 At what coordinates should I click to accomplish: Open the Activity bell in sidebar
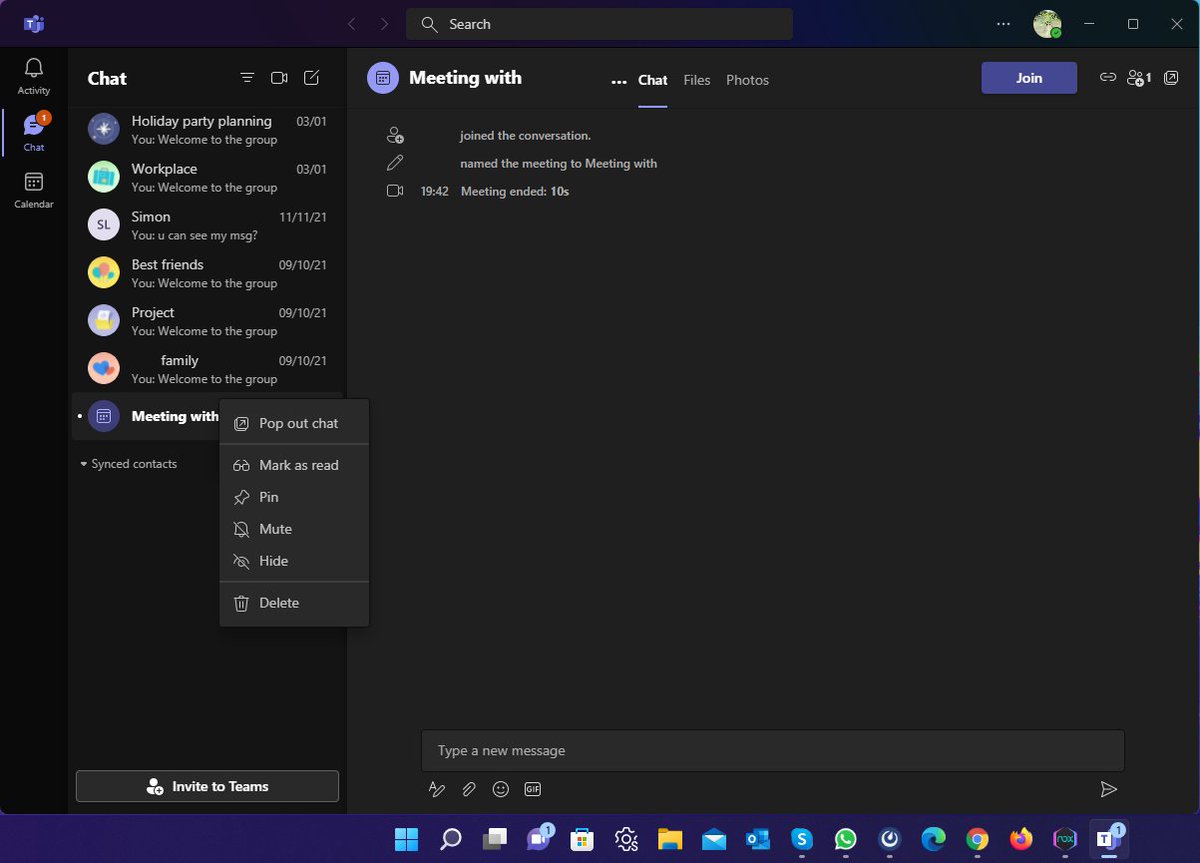pyautogui.click(x=34, y=76)
